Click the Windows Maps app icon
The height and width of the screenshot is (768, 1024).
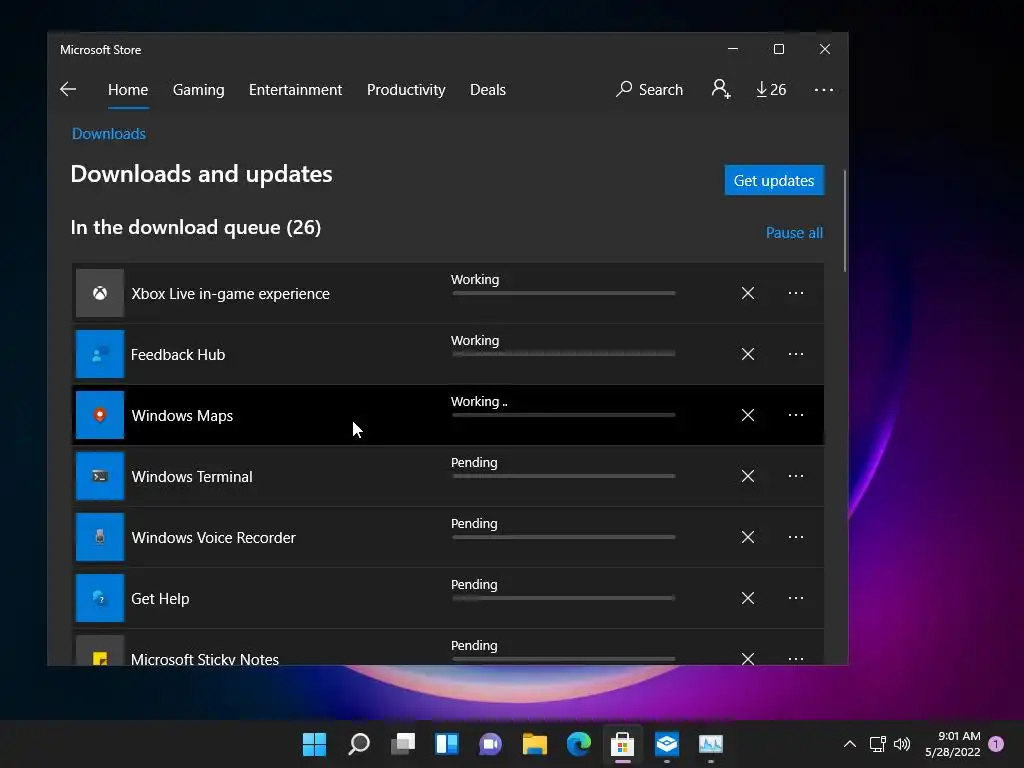tap(100, 415)
